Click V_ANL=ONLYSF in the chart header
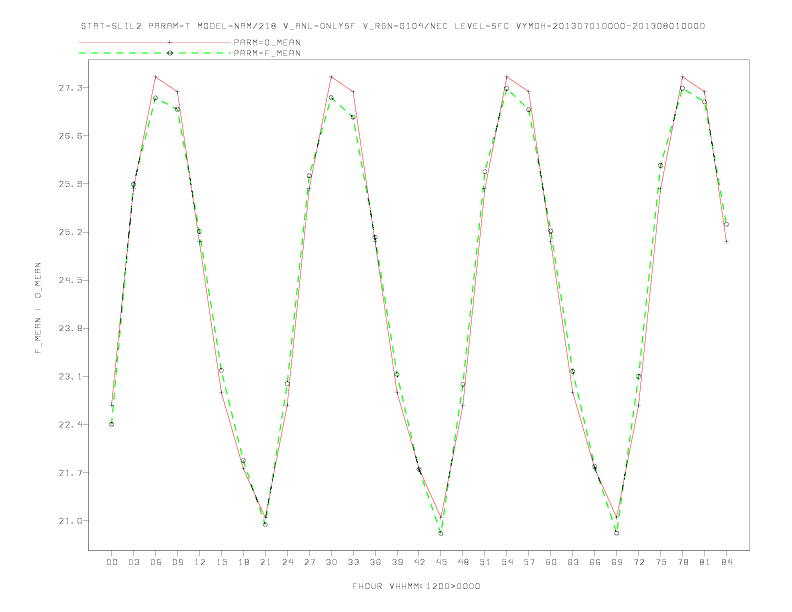Image resolution: width=792 pixels, height=612 pixels. (x=319, y=26)
